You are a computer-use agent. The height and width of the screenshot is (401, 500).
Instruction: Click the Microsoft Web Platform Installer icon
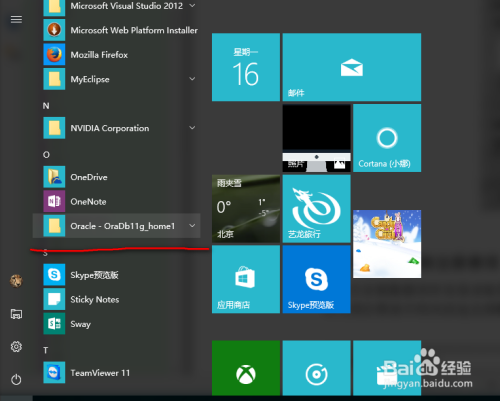tap(54, 30)
